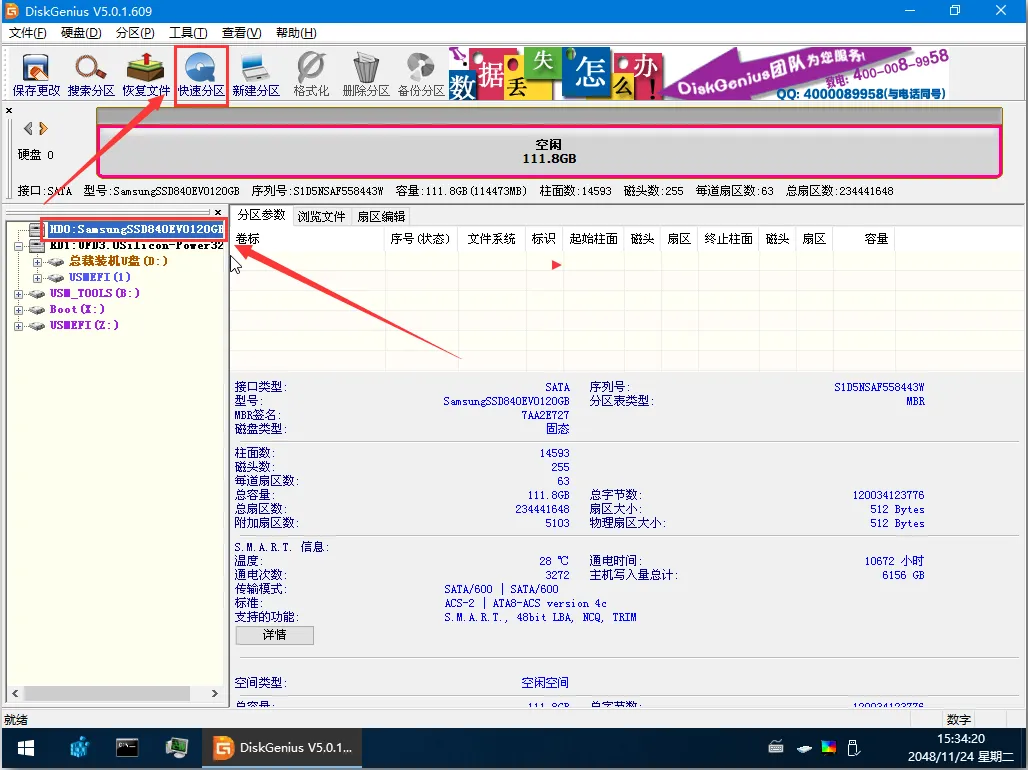This screenshot has width=1028, height=770.
Task: Launch 快速分区 (Quick Partition) from toolbar
Action: pos(201,75)
